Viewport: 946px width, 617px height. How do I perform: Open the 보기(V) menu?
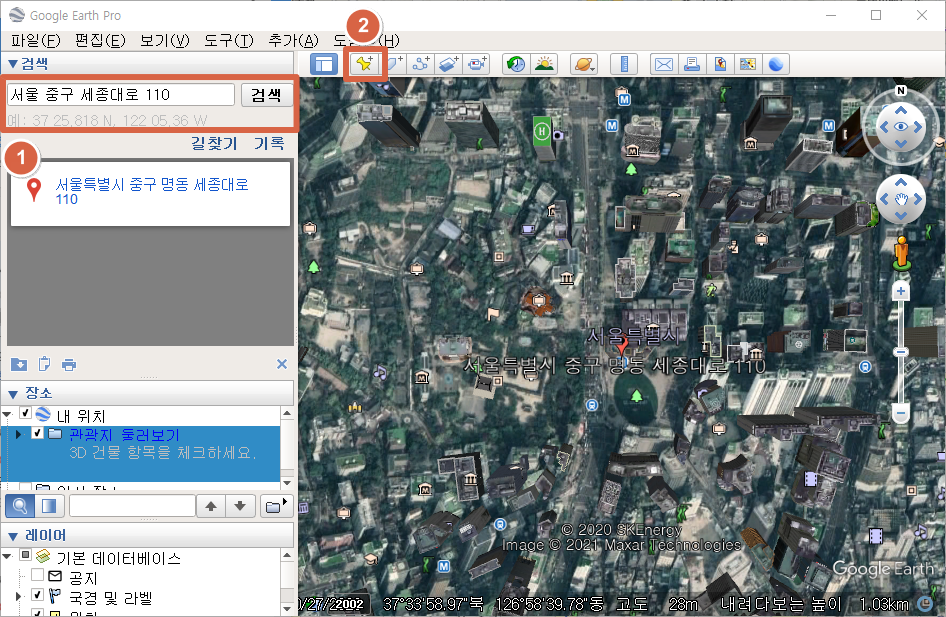pos(165,40)
